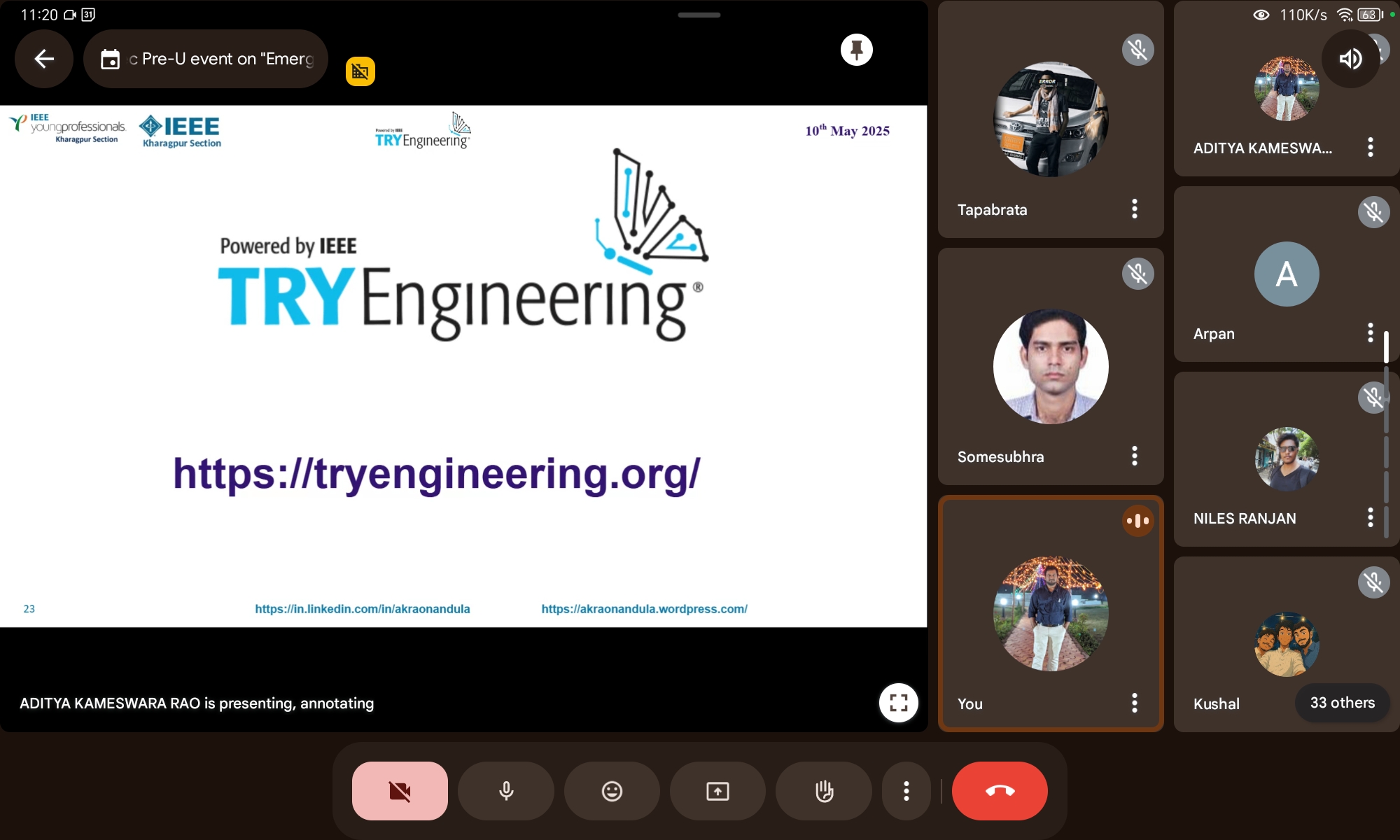The width and height of the screenshot is (1400, 840).
Task: Select Kushal's profile picture
Action: pyautogui.click(x=1287, y=644)
